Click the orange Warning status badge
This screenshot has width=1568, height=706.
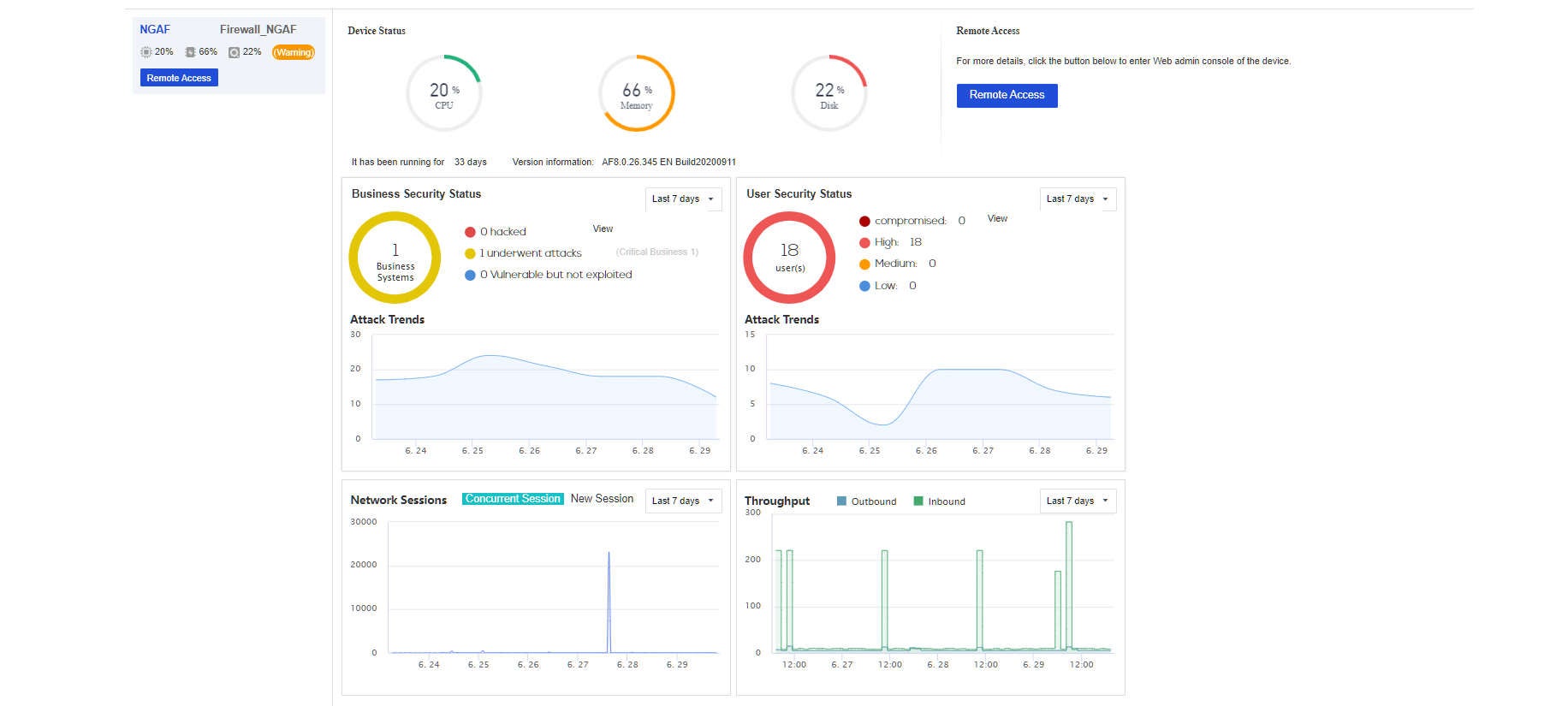click(x=294, y=52)
